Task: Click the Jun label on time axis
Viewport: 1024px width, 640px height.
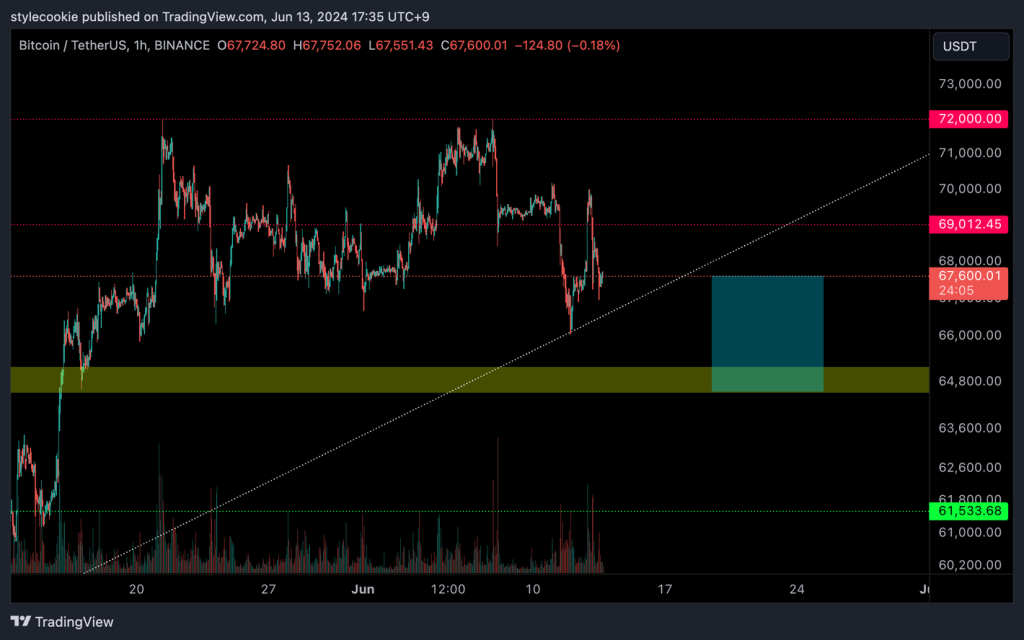Action: tap(364, 589)
